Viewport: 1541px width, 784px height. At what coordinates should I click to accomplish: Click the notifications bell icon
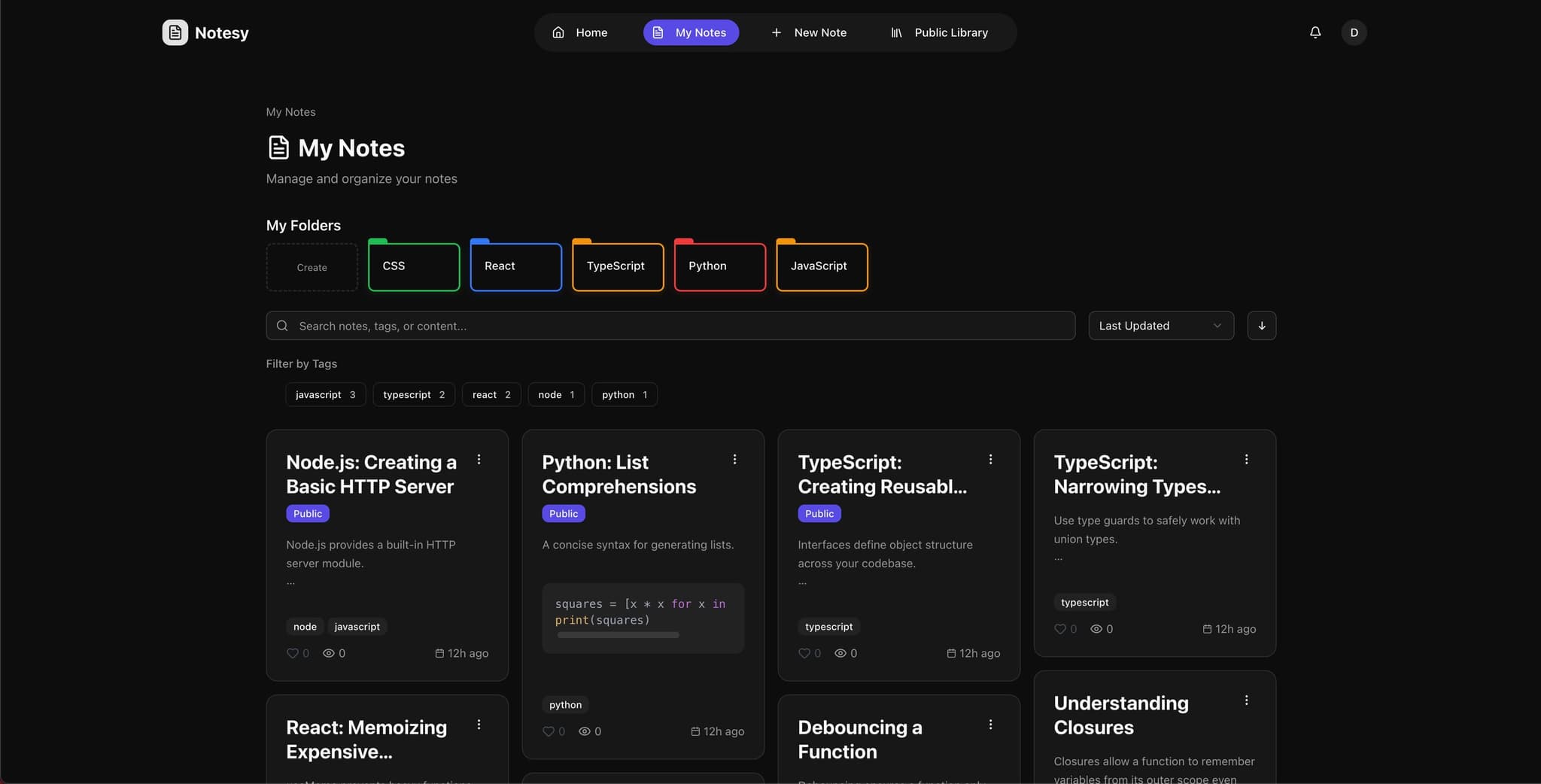coord(1315,32)
